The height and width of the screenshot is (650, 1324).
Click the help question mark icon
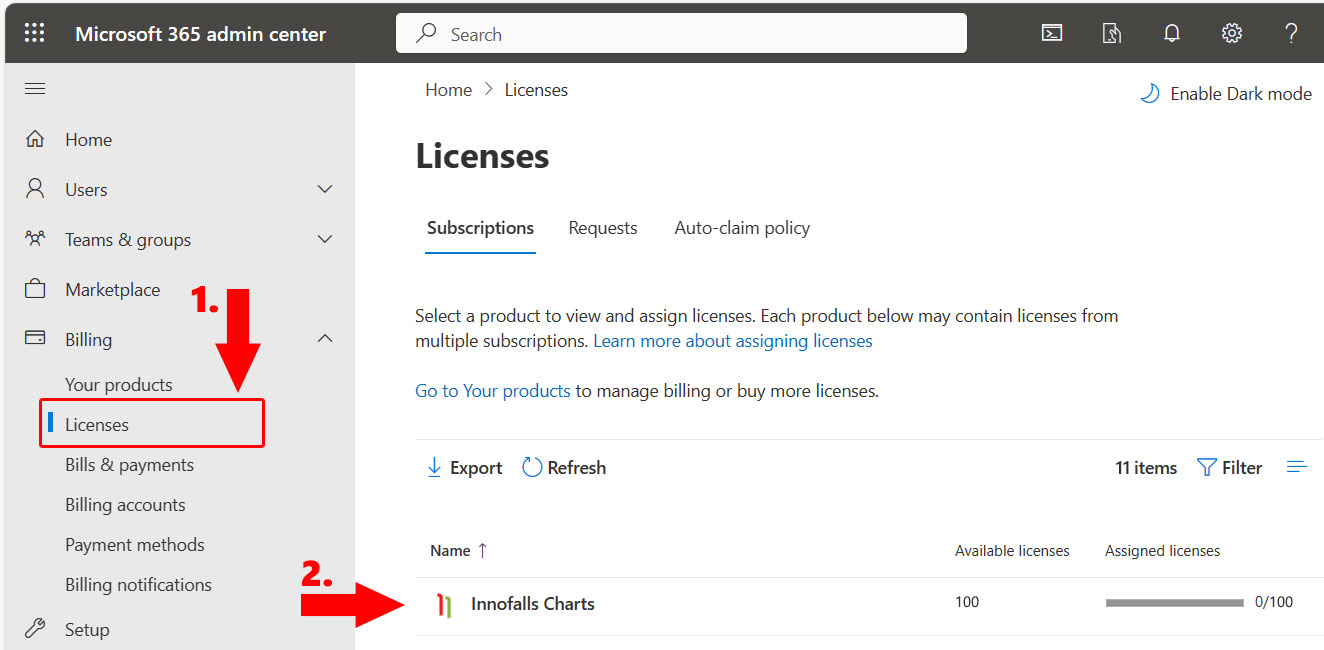(1291, 33)
